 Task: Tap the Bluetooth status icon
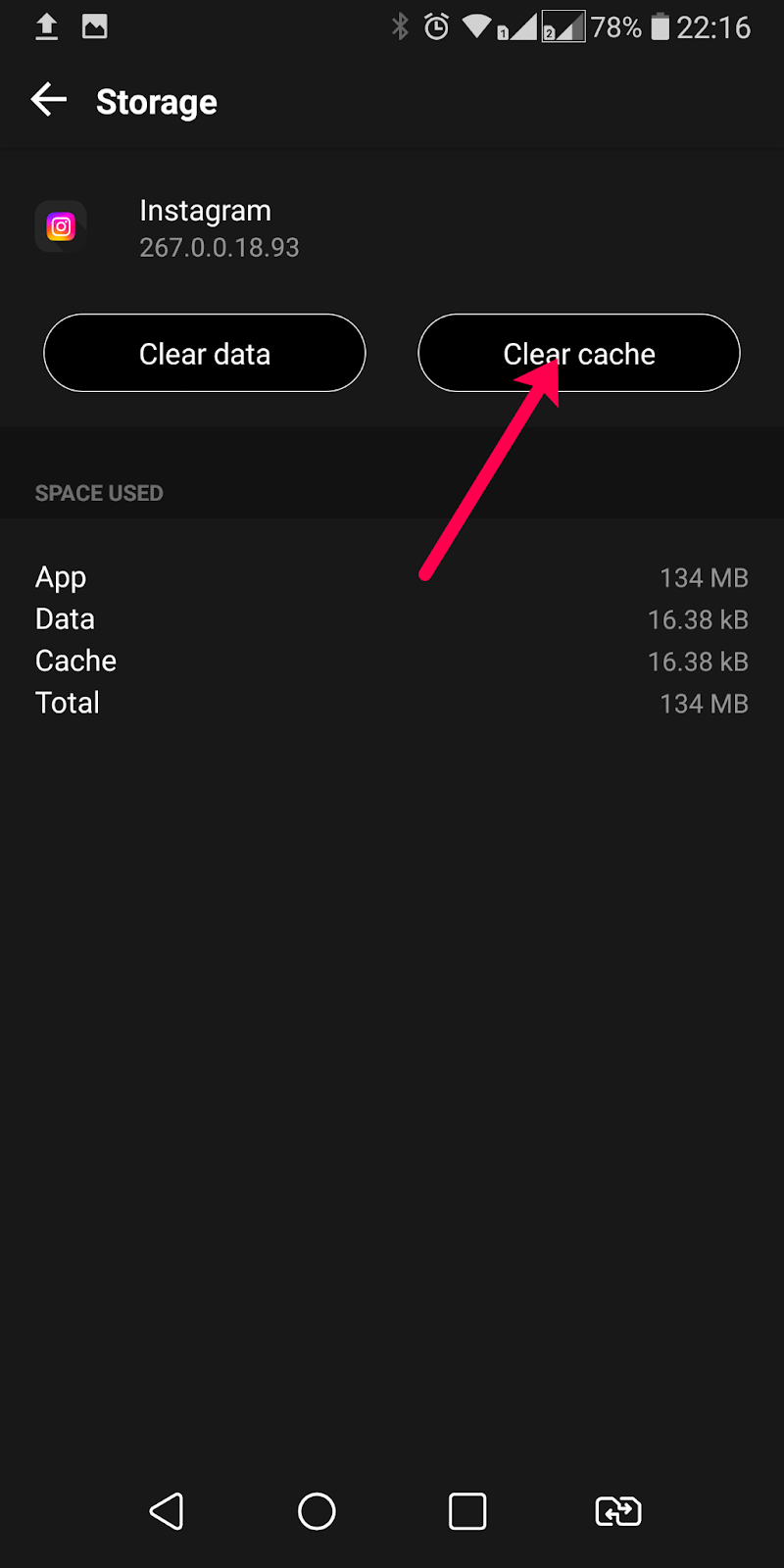click(400, 26)
